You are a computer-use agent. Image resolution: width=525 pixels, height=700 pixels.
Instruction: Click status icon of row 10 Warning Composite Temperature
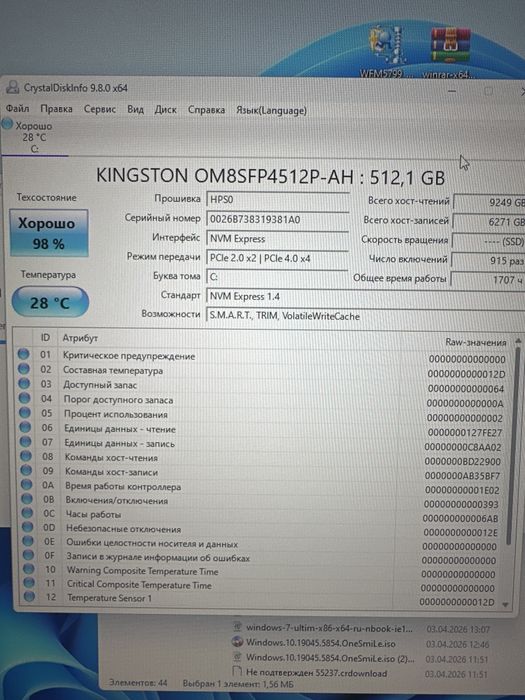(29, 569)
